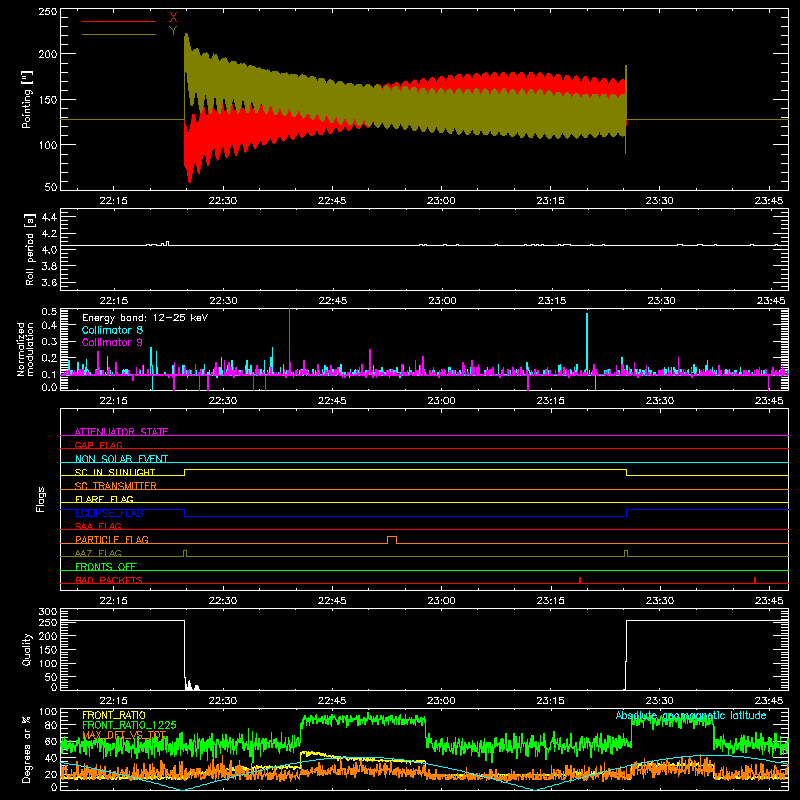Click the green FRONT_RATIO_1225 legend entry
Image resolution: width=800 pixels, height=800 pixels.
129,725
